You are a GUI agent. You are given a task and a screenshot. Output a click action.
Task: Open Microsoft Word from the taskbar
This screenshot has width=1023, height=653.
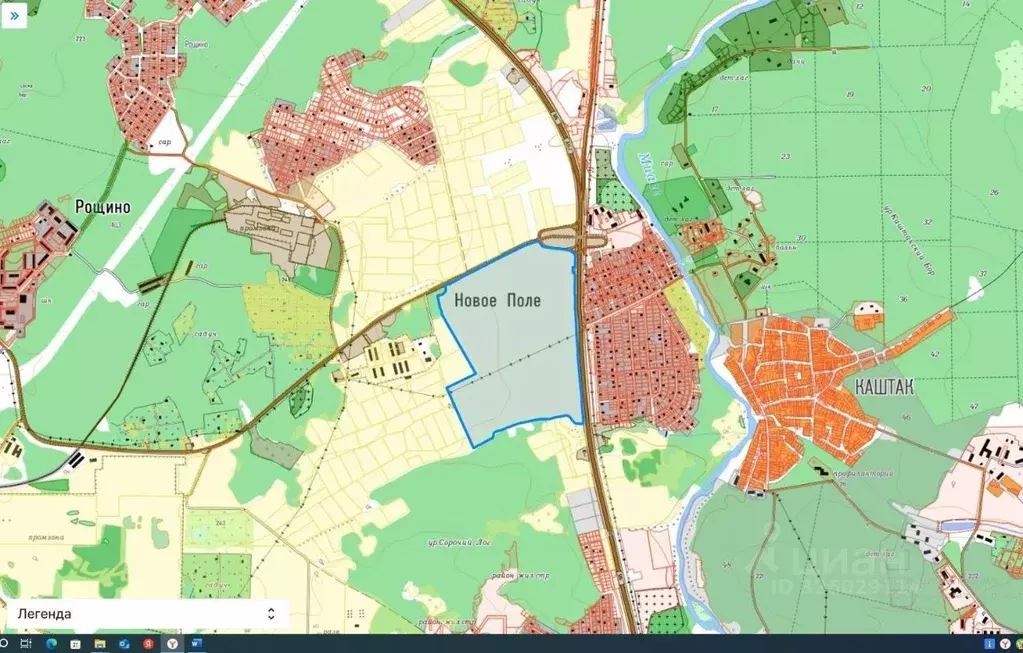[x=196, y=643]
